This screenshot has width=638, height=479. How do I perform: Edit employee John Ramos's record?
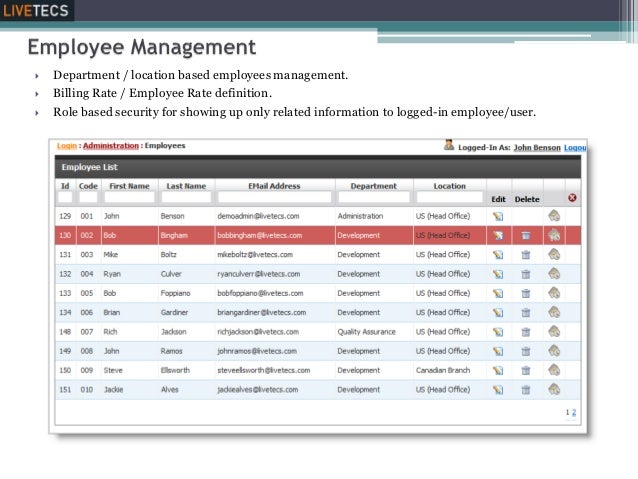(x=498, y=351)
